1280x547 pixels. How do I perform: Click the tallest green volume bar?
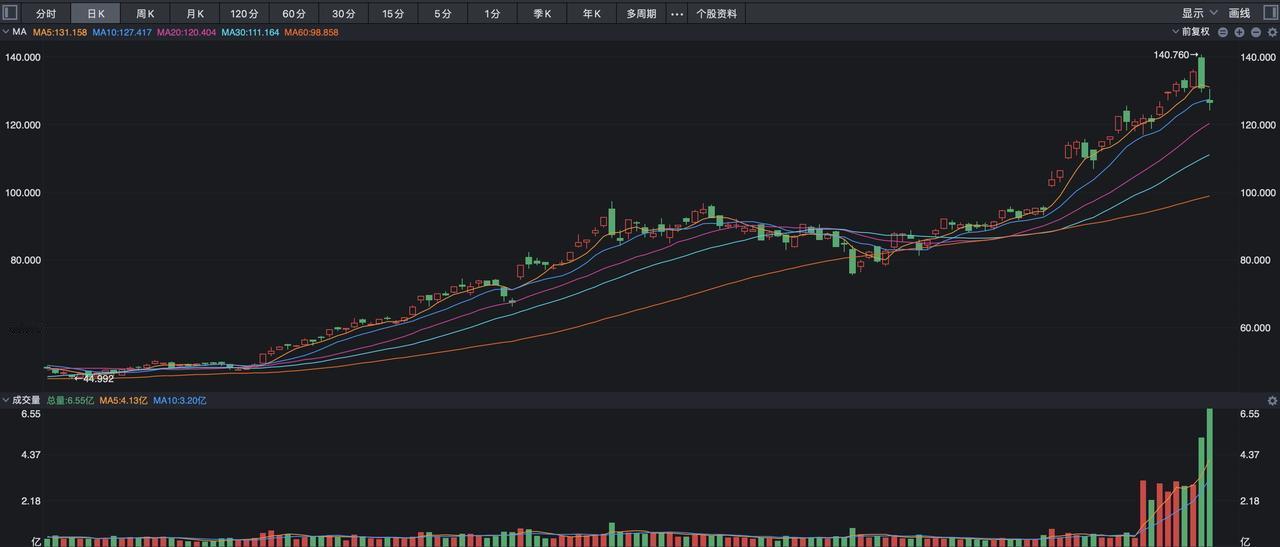[1210, 477]
